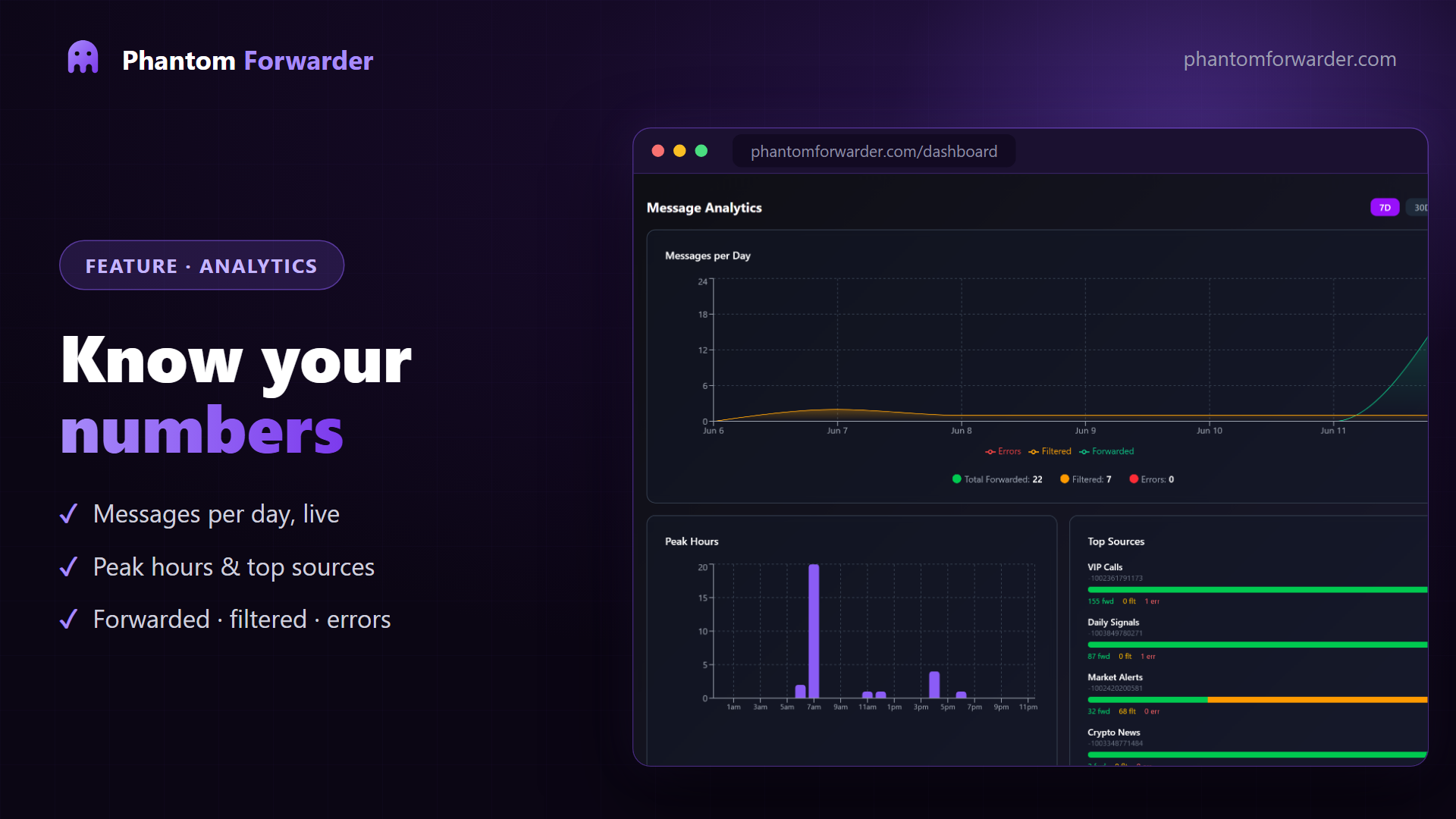
Task: Click the Top Sources panel title
Action: pos(1116,541)
